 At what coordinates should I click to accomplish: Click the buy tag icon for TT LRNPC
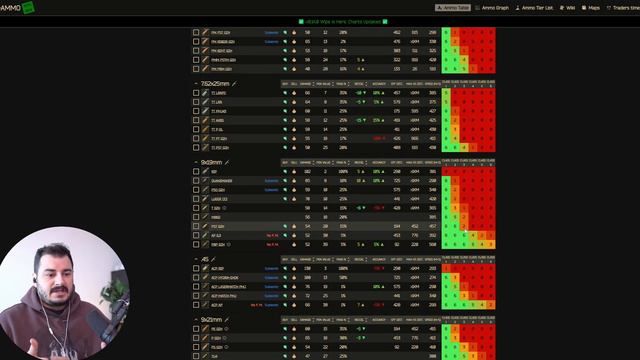285,93
